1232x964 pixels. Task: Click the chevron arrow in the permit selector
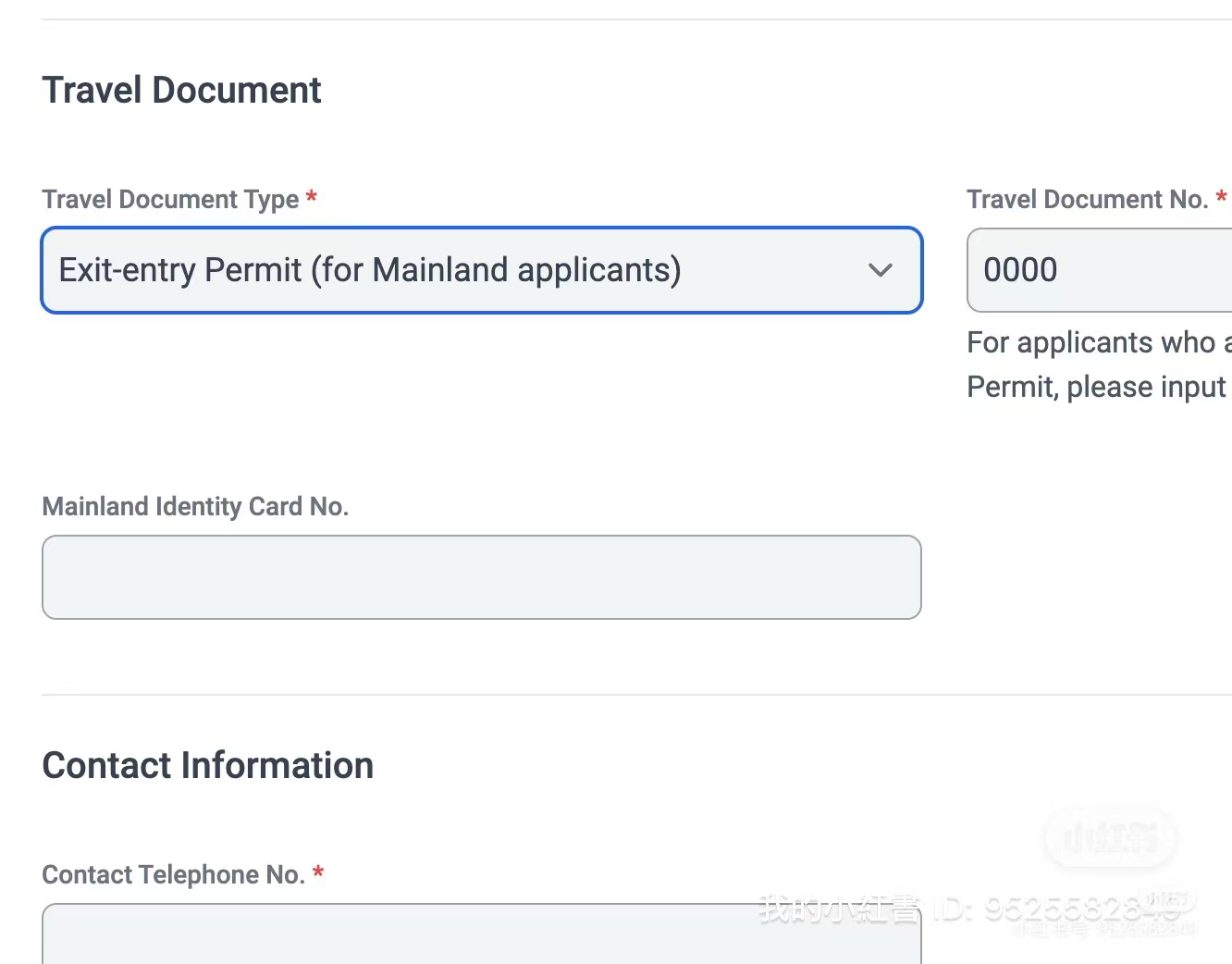point(881,270)
